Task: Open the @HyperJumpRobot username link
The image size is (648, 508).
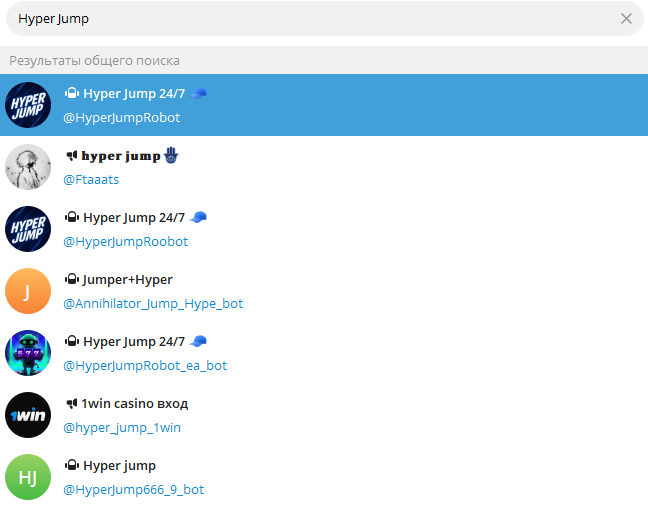Action: [122, 118]
